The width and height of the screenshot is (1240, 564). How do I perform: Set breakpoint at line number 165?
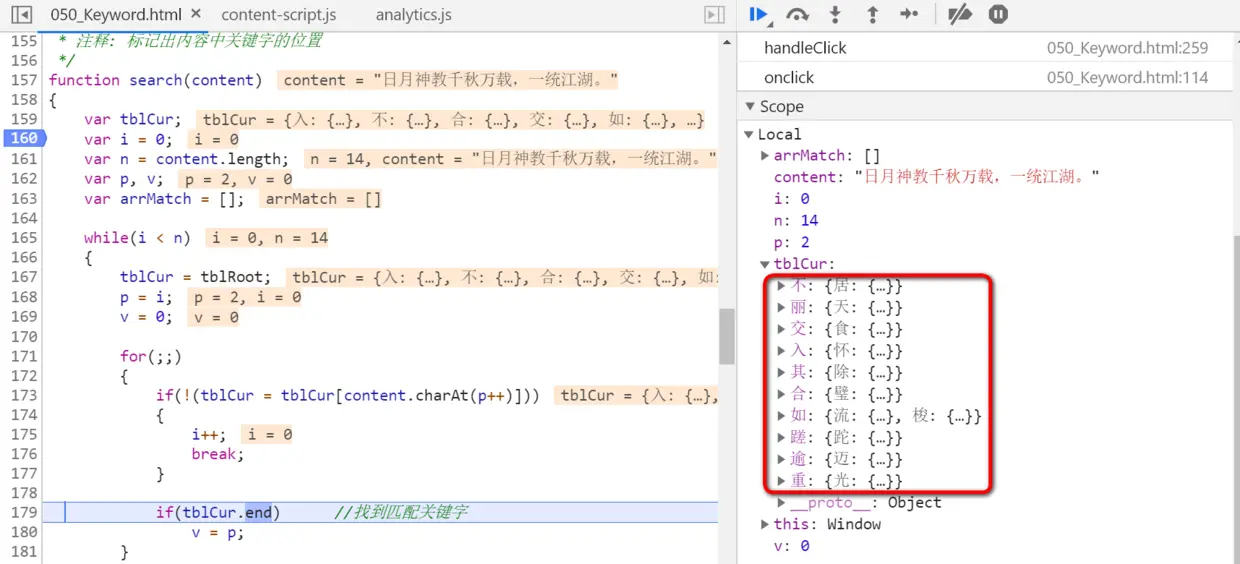coord(25,238)
